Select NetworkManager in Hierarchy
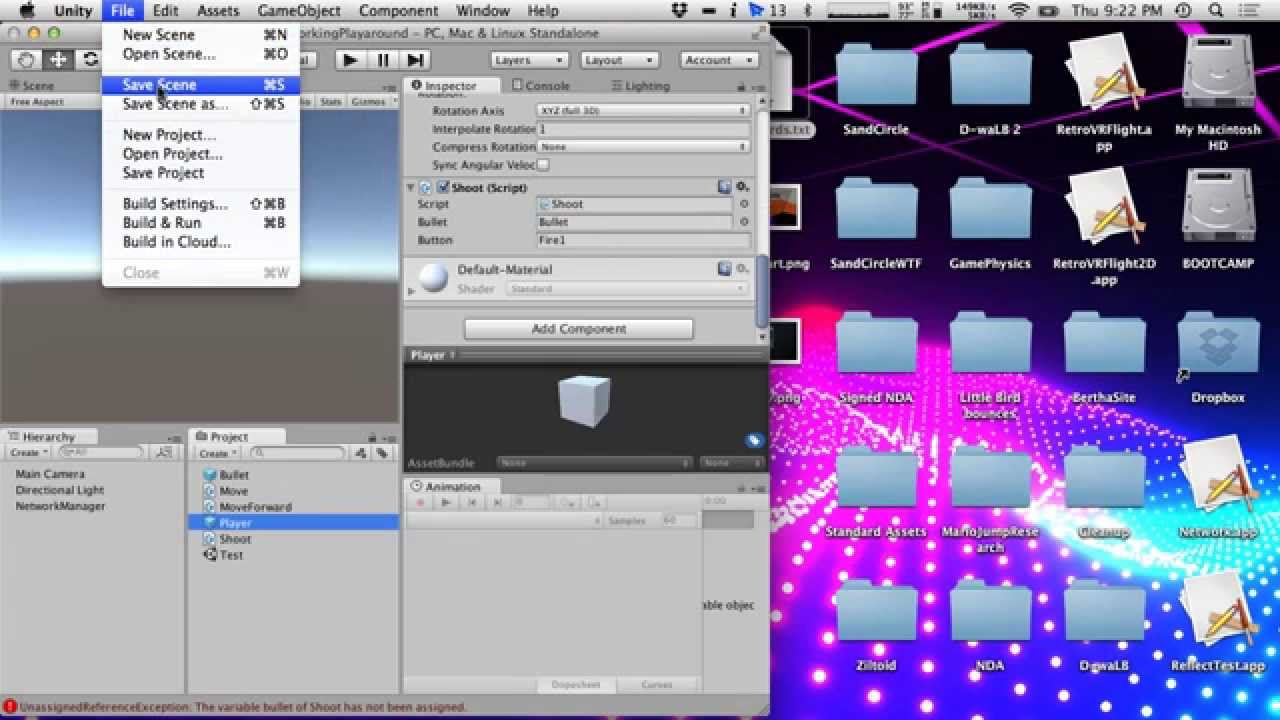Image resolution: width=1280 pixels, height=720 pixels. click(x=60, y=506)
